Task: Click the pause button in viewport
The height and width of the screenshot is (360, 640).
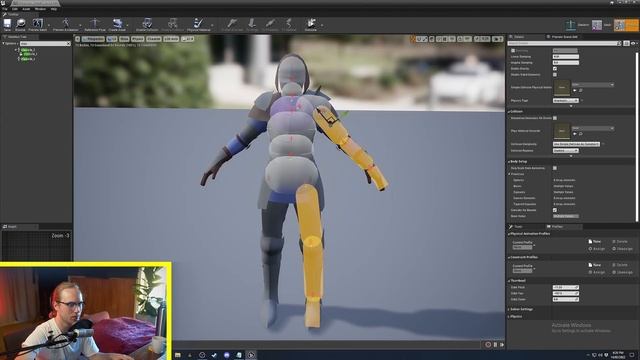Action: (x=496, y=344)
